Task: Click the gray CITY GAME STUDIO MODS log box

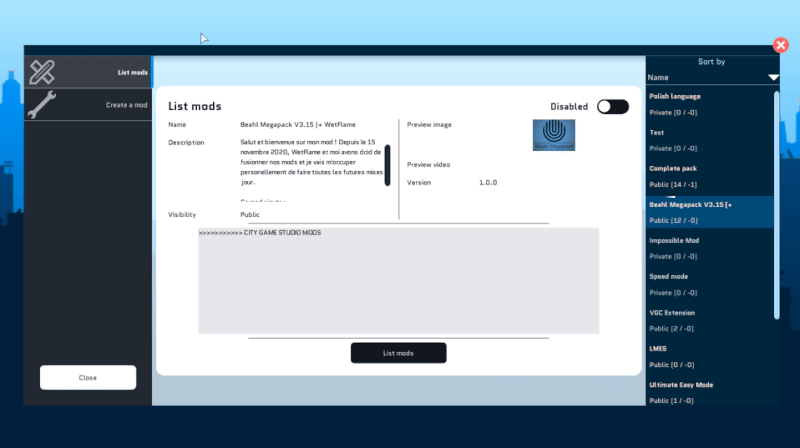Action: tap(398, 281)
